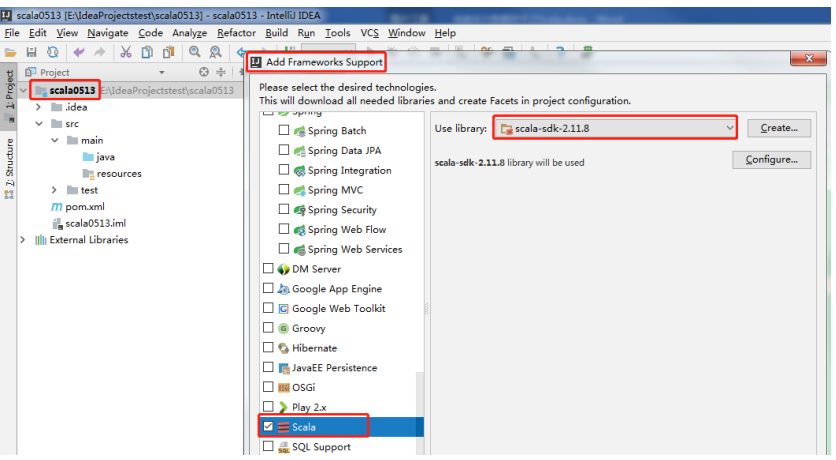Open the Refactor menu
Screen dimensions: 836x460
point(236,33)
